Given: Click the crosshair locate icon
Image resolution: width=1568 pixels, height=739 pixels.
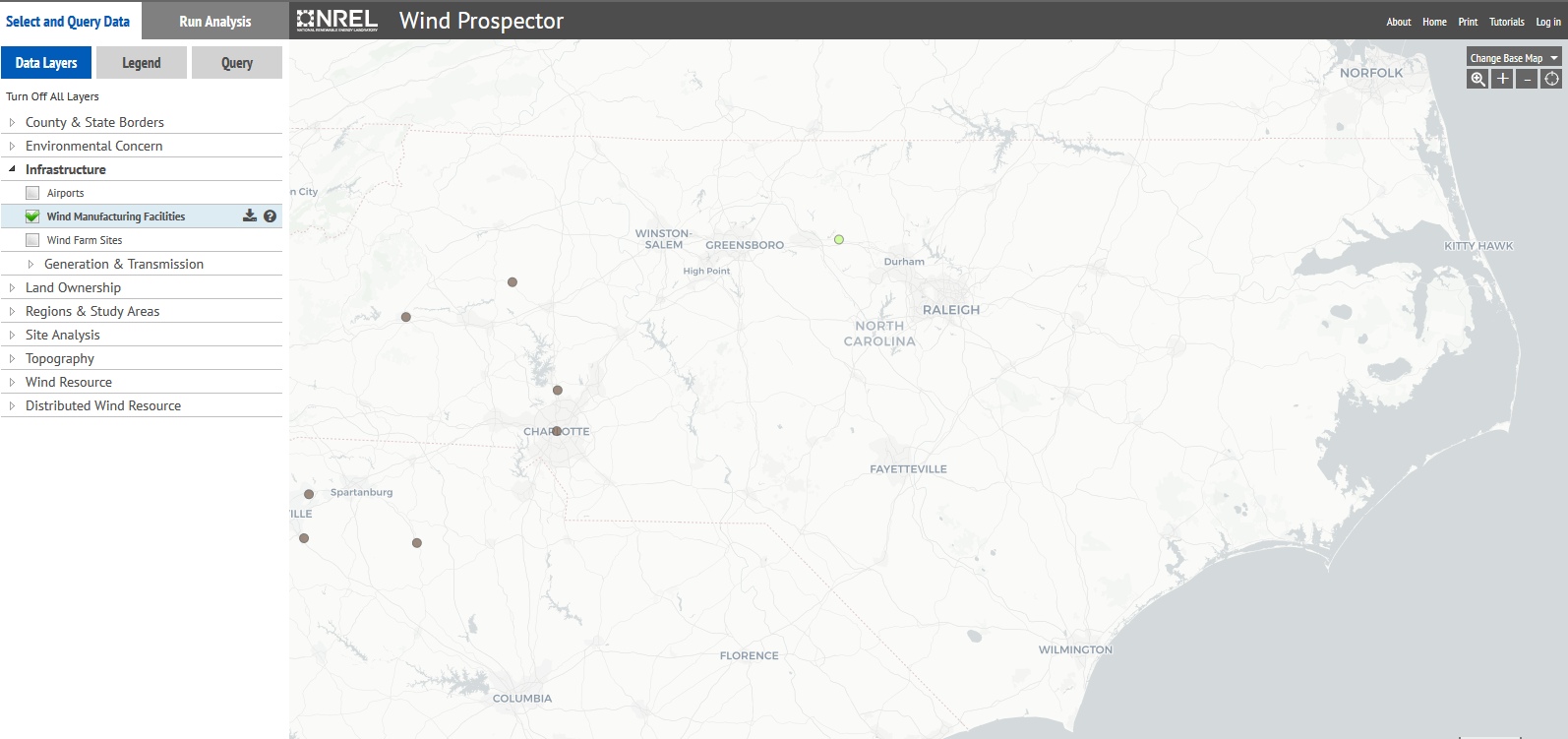Looking at the screenshot, I should pos(1551,80).
